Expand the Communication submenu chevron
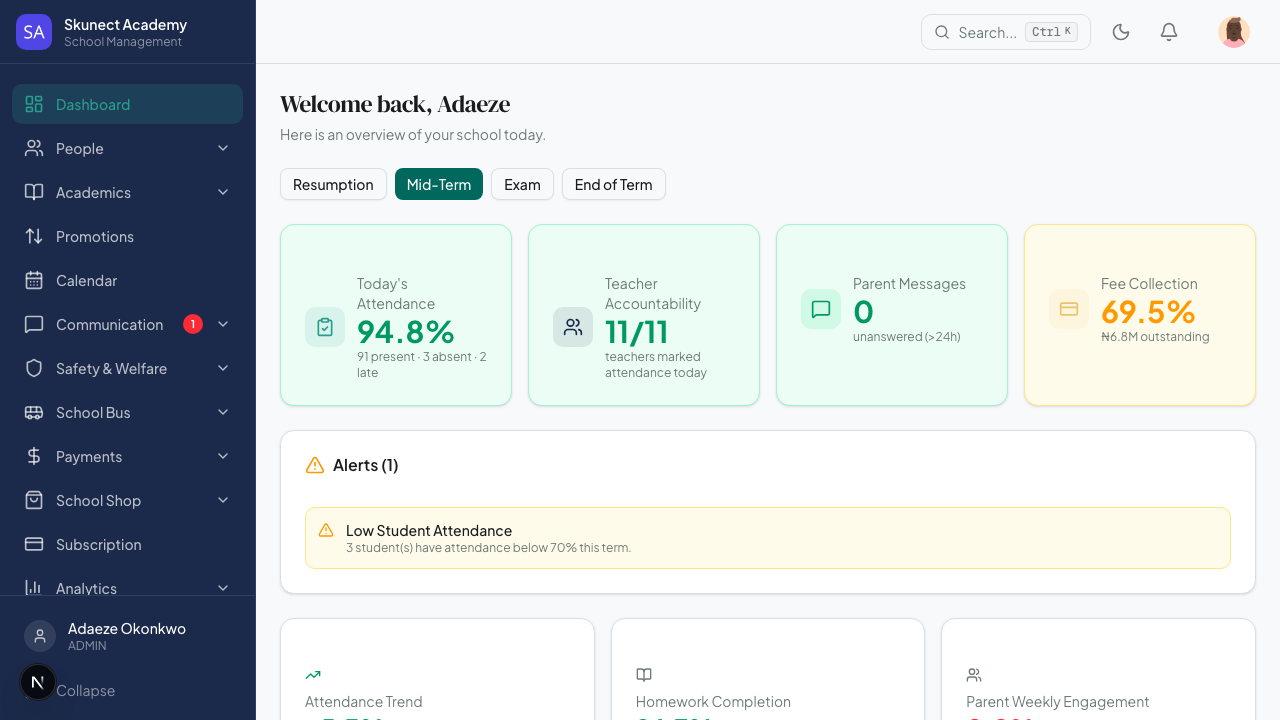1280x720 pixels. [223, 324]
